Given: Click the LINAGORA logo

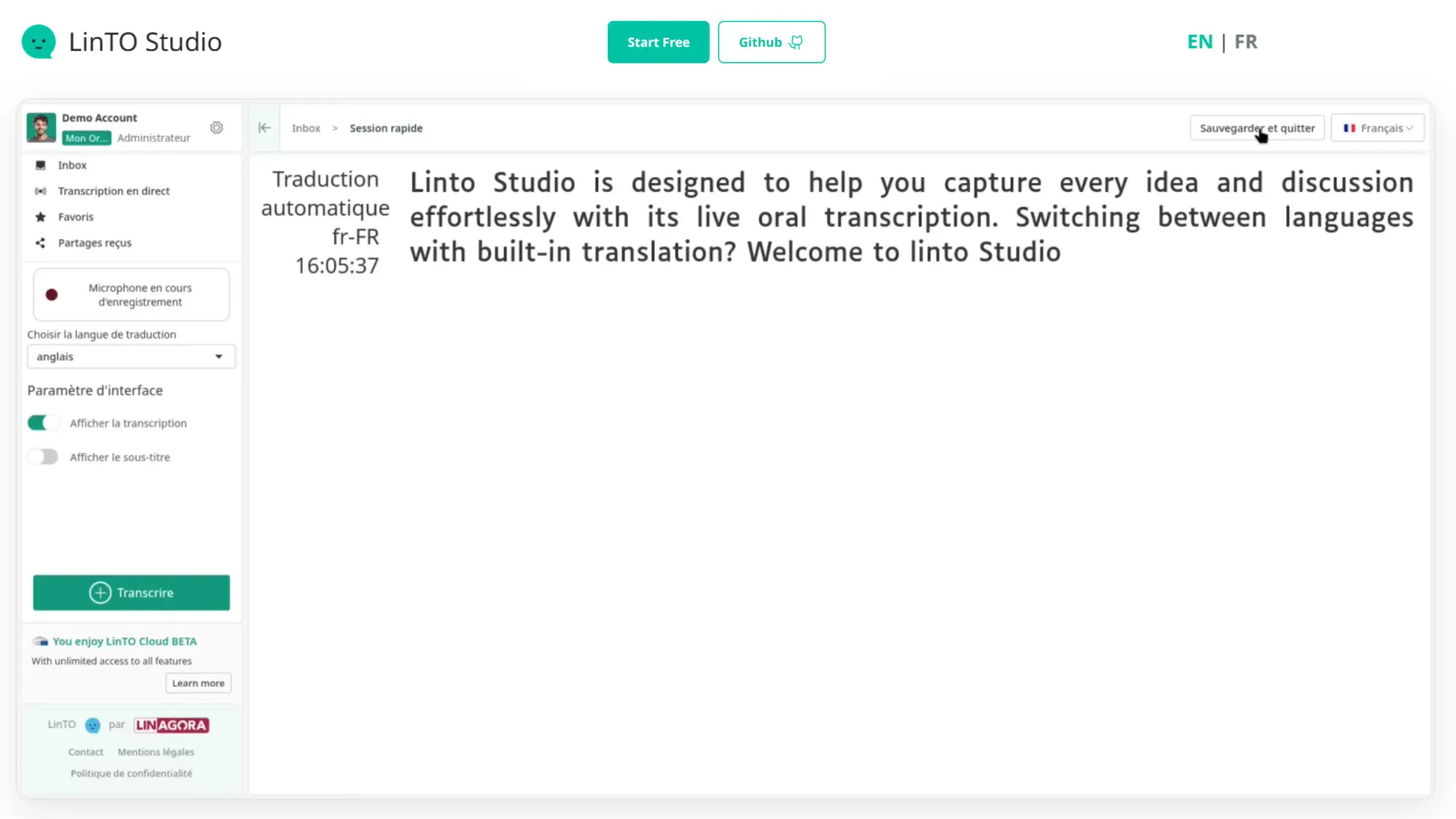Looking at the screenshot, I should point(172,725).
